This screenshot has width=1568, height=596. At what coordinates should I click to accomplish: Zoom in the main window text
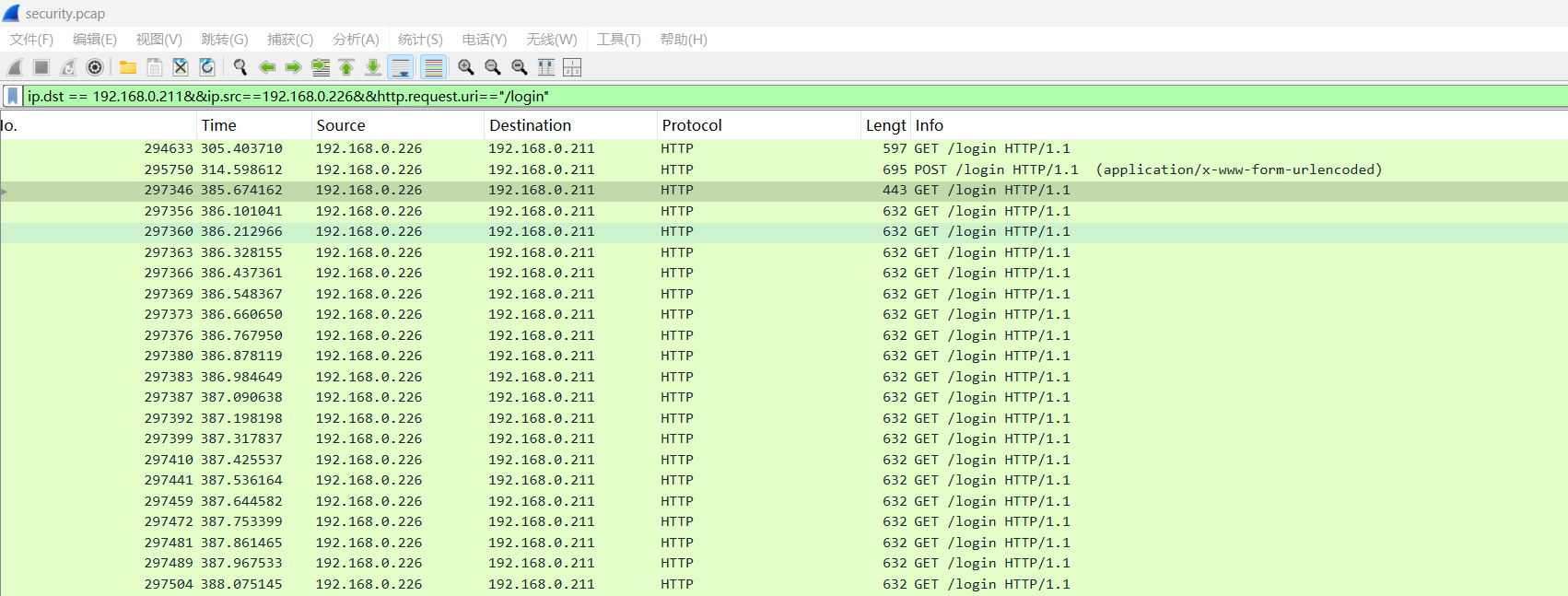tap(466, 67)
